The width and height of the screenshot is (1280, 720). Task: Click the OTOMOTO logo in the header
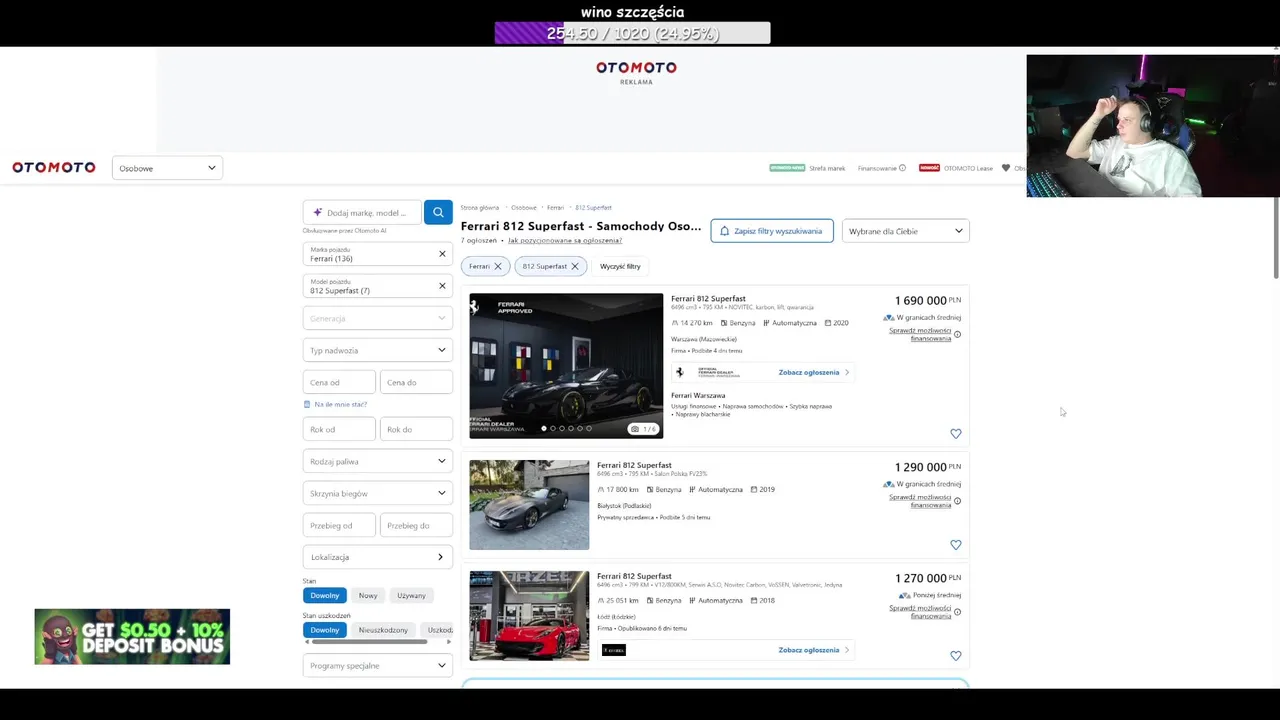pos(54,168)
